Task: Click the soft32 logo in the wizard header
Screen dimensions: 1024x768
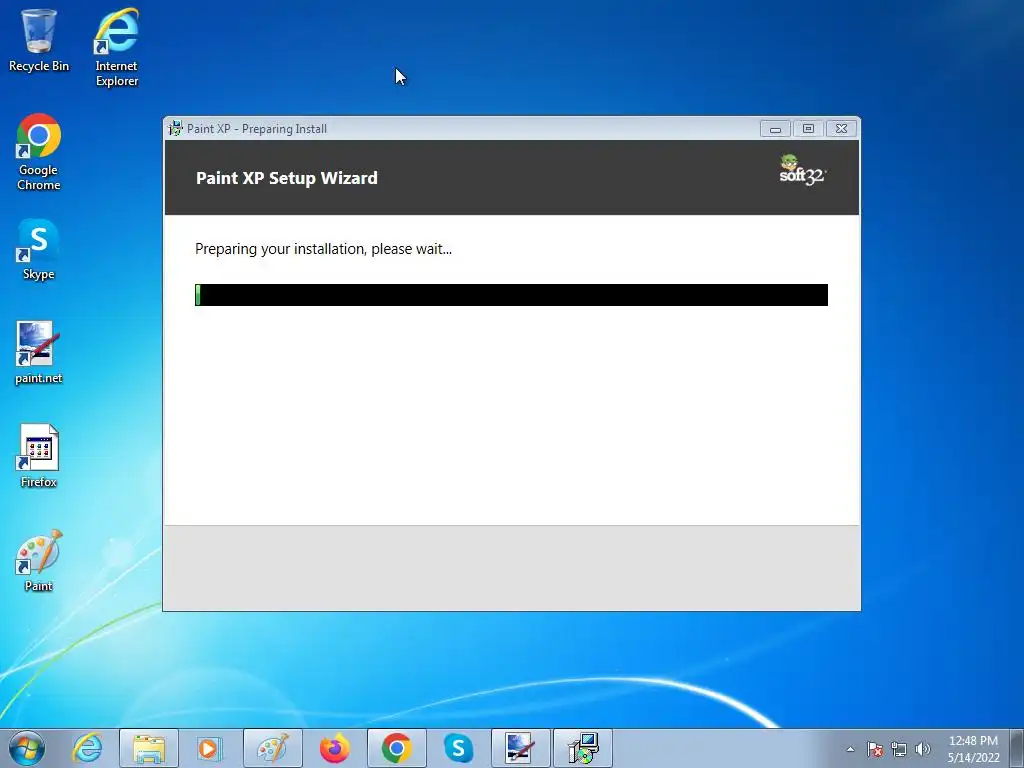Action: coord(802,170)
